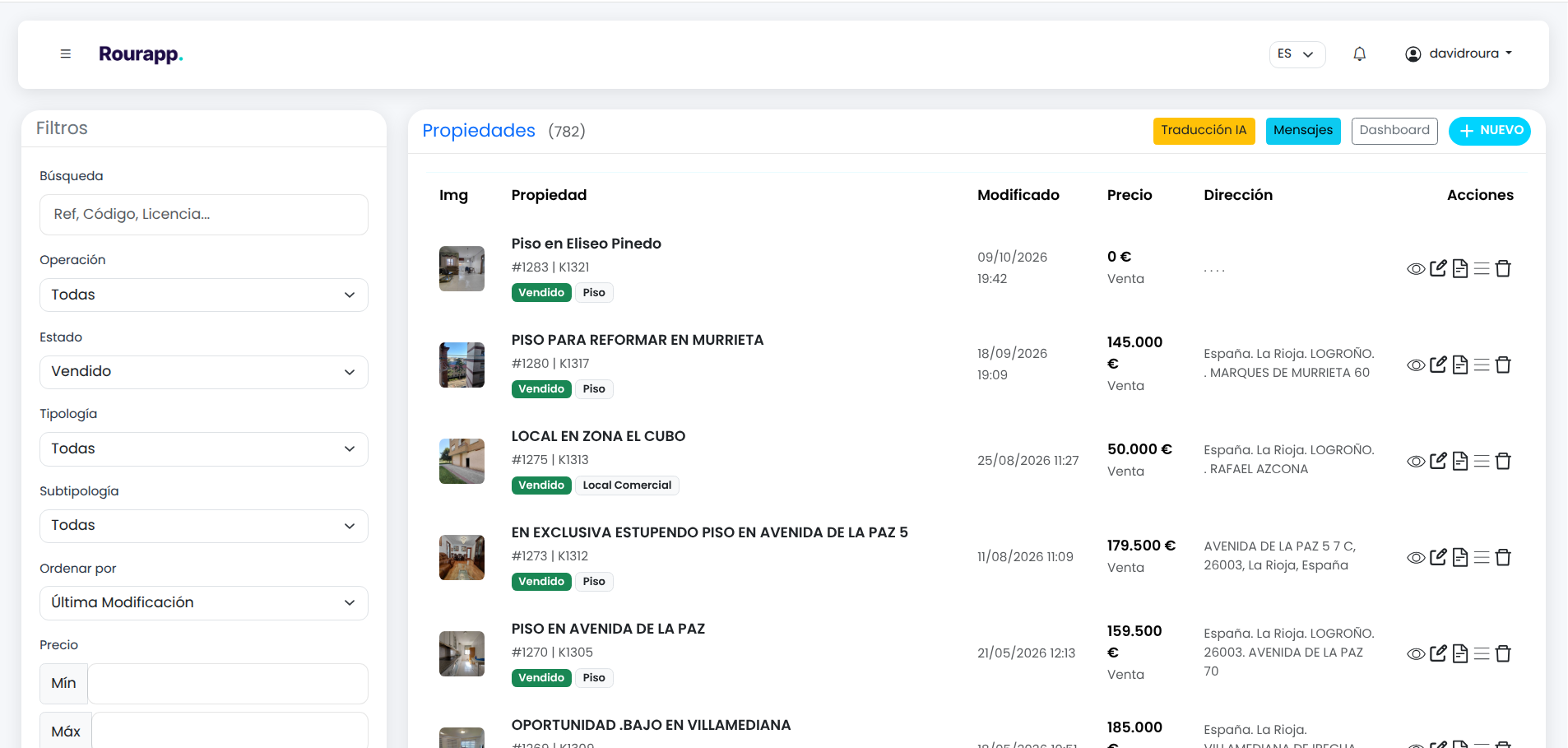Open the Tipología dropdown

203,448
